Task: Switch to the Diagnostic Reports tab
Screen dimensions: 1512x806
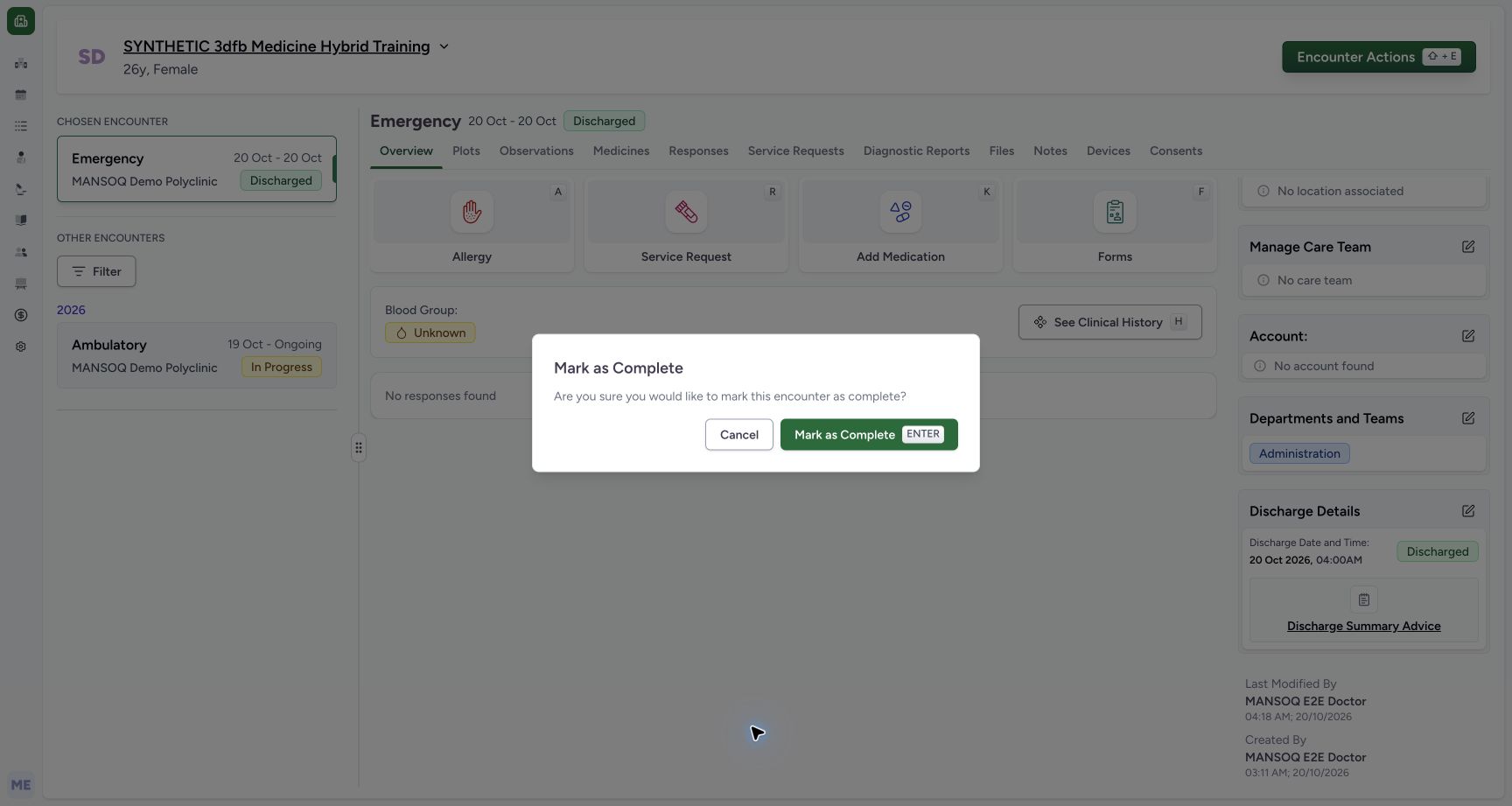Action: 916,151
